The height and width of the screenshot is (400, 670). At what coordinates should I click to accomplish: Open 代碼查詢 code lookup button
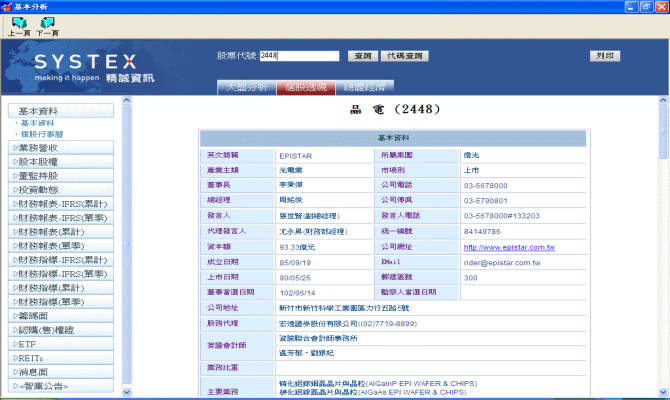pos(405,56)
